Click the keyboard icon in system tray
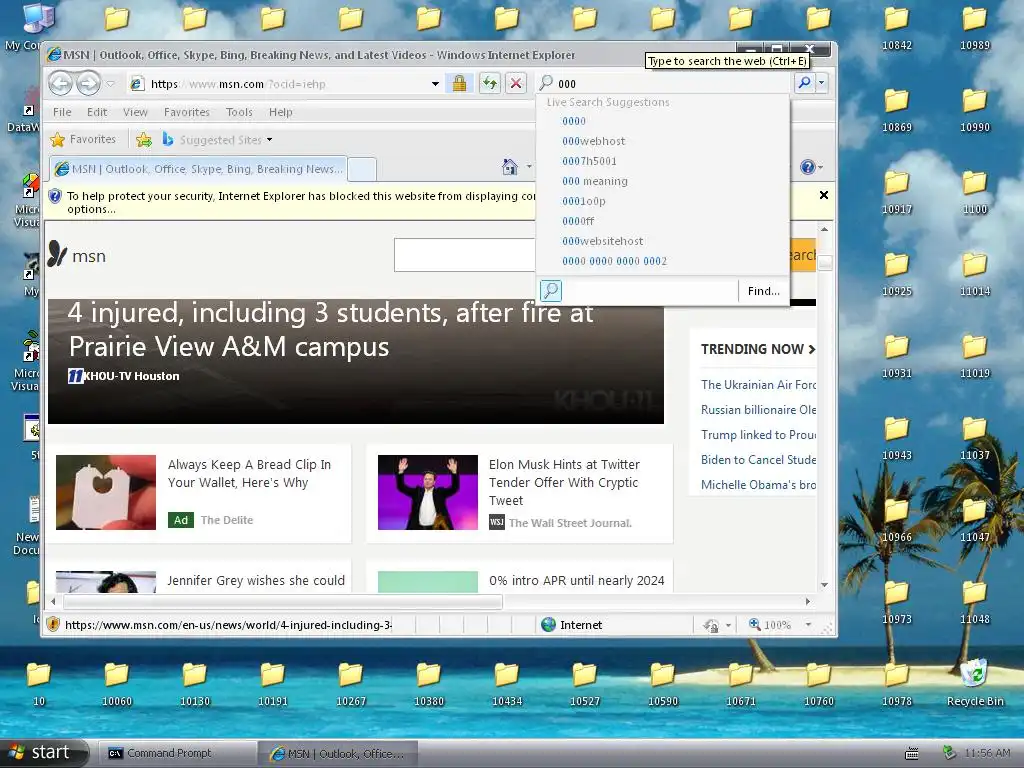Image resolution: width=1024 pixels, height=768 pixels. tap(912, 754)
